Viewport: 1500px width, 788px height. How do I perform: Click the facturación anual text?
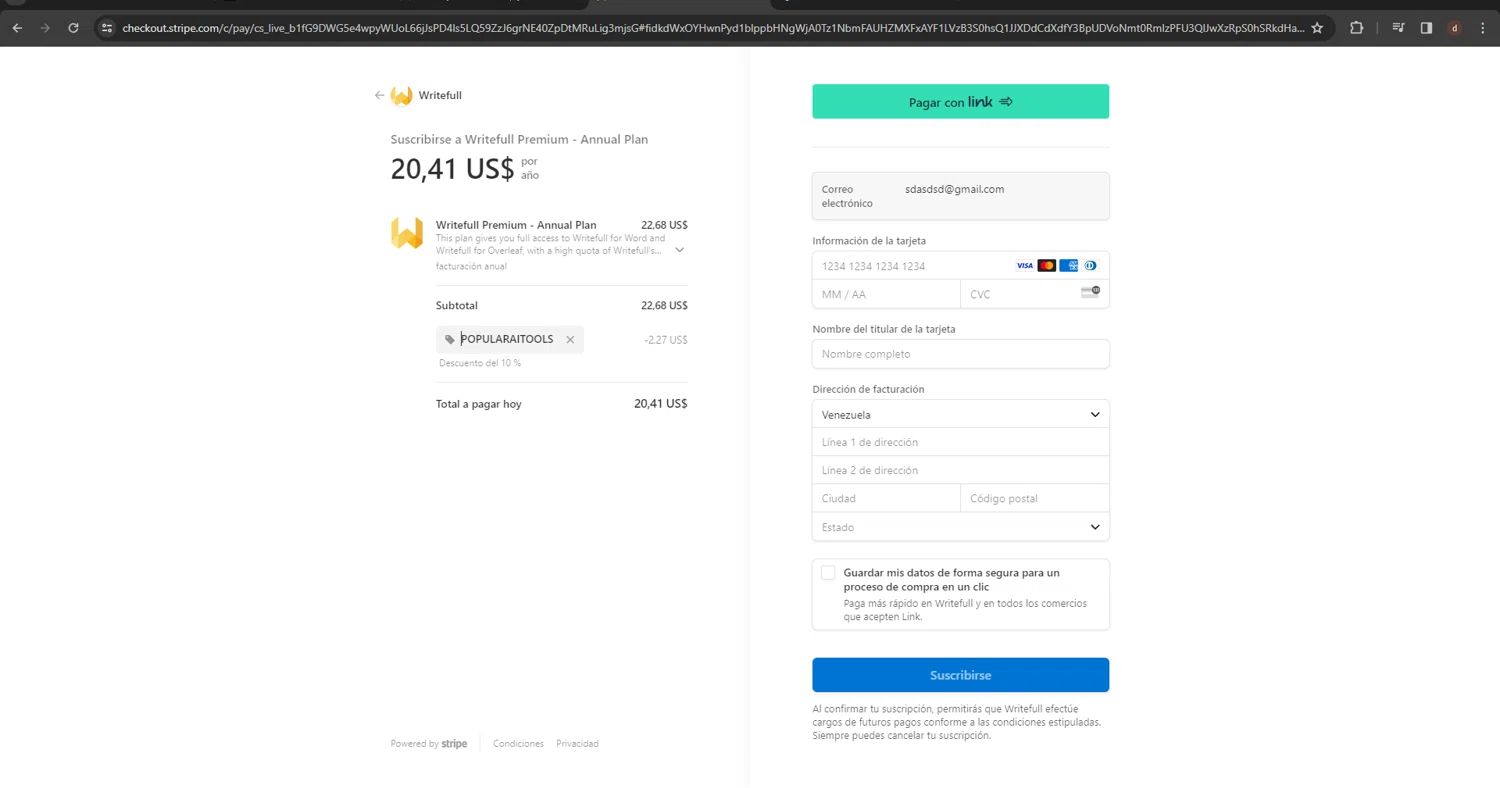471,267
